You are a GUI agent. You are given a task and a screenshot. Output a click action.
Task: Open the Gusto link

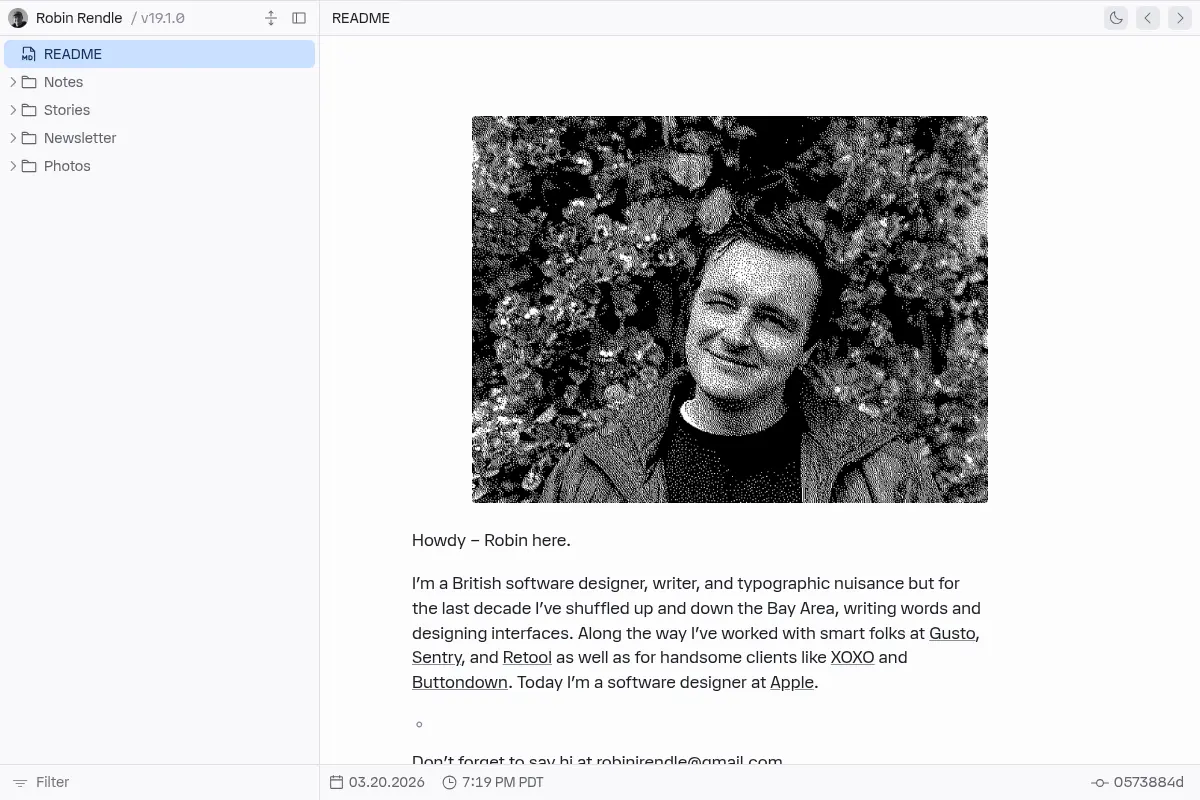952,633
